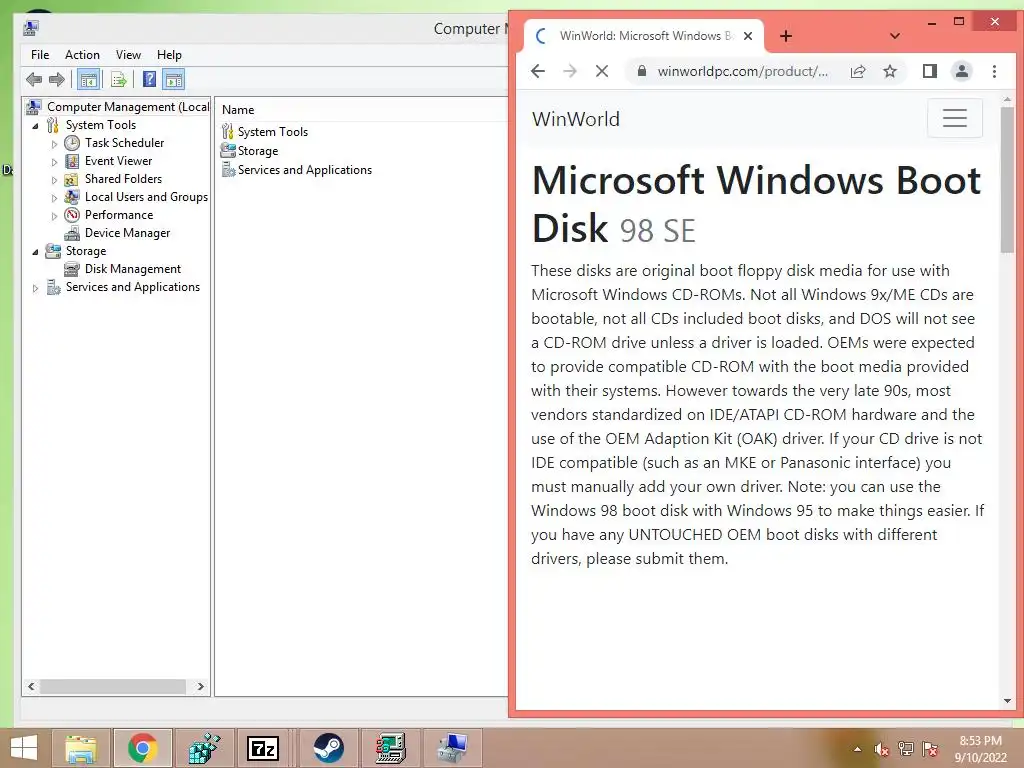
Task: Show hidden system tray icons
Action: click(857, 749)
